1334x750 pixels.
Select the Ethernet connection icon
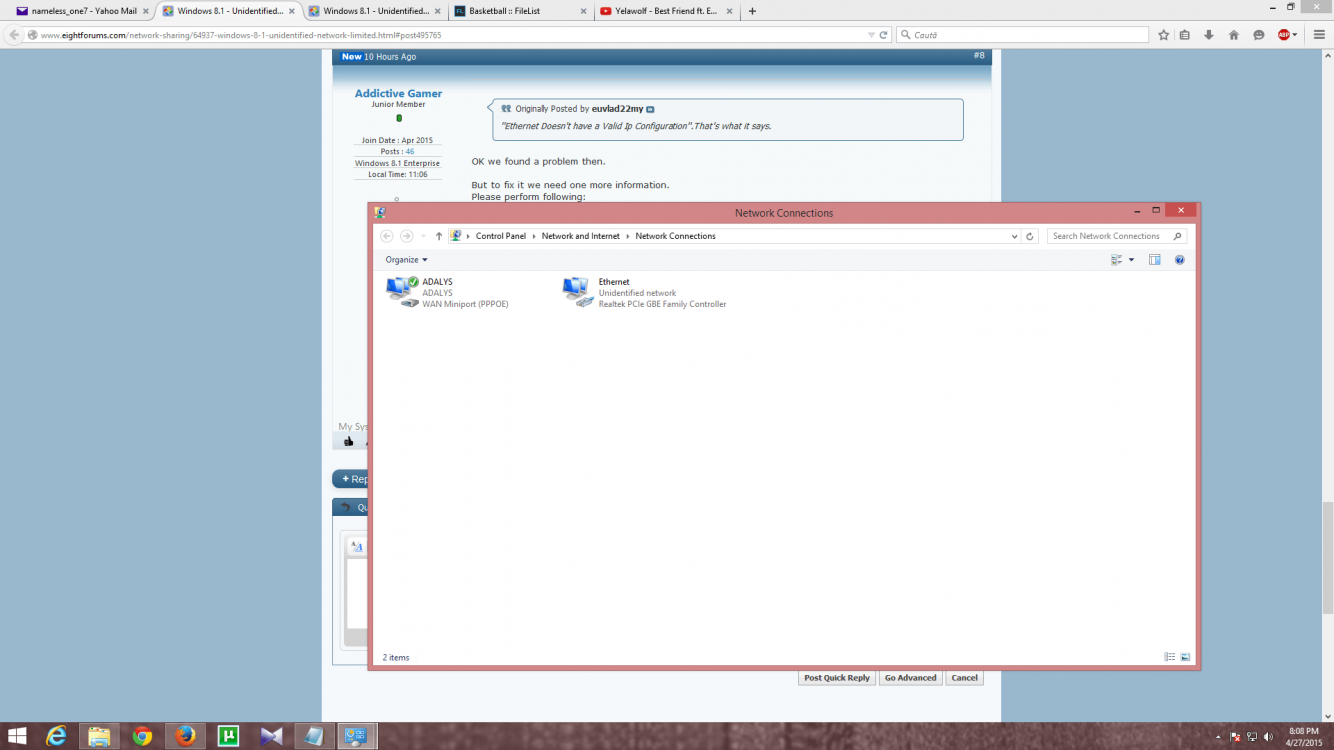click(578, 292)
